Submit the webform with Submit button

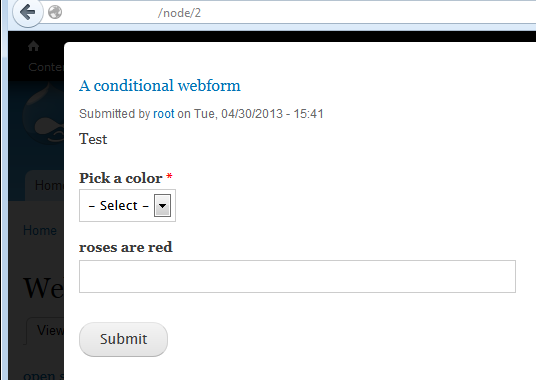click(x=123, y=339)
